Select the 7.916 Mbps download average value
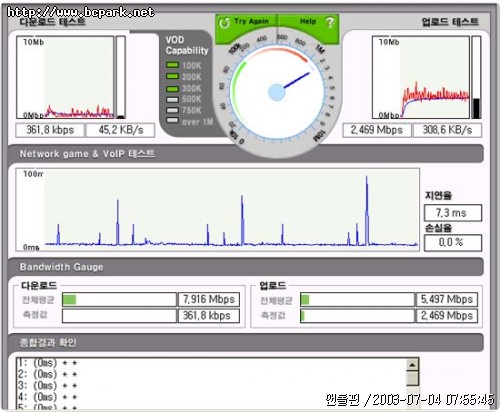Viewport: 500px width, 412px height. pyautogui.click(x=209, y=299)
